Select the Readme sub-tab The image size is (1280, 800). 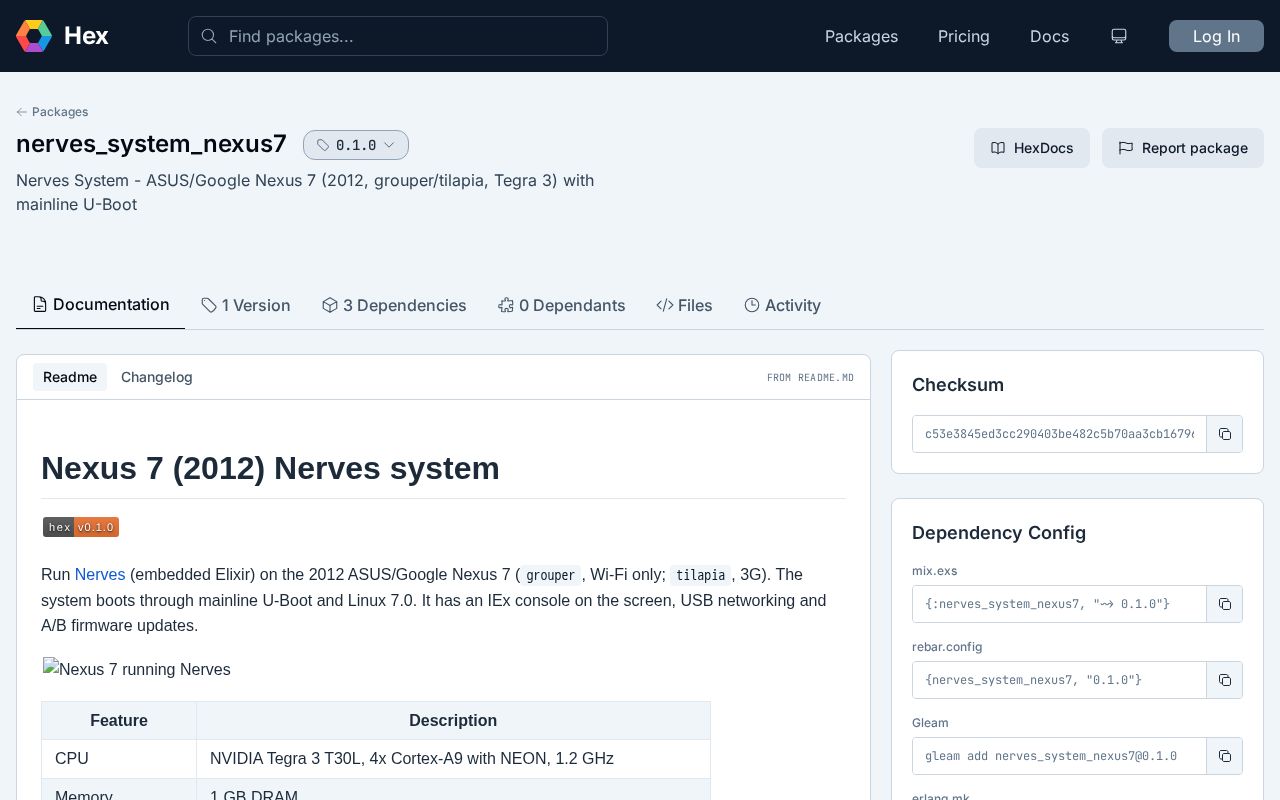70,377
